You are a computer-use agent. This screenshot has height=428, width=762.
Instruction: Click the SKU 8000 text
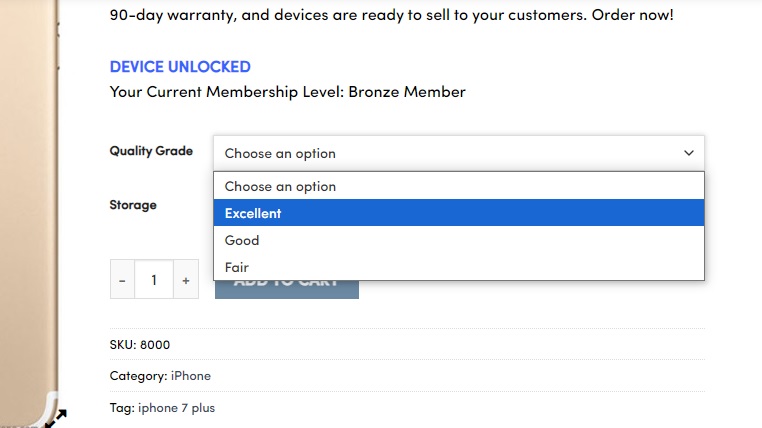tap(140, 345)
